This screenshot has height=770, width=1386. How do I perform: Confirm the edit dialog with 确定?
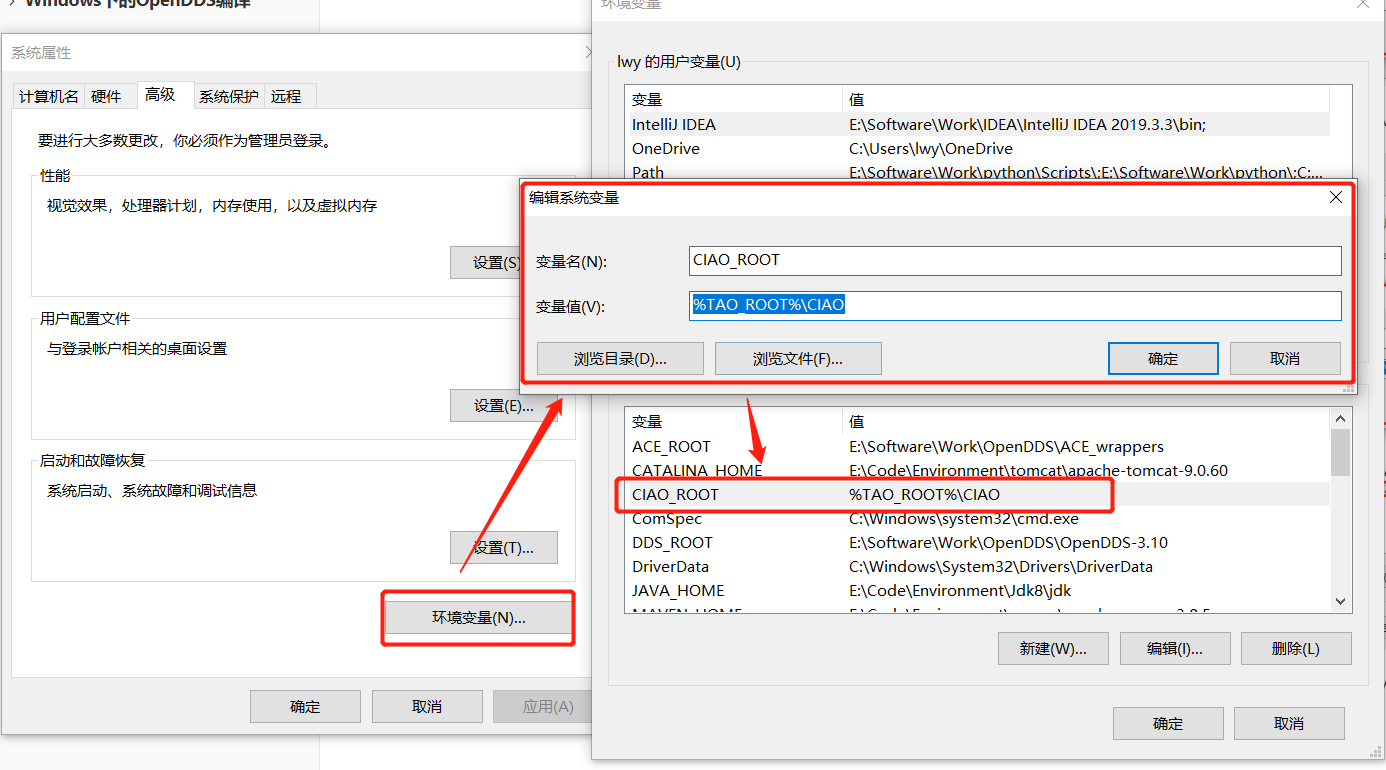[1163, 358]
